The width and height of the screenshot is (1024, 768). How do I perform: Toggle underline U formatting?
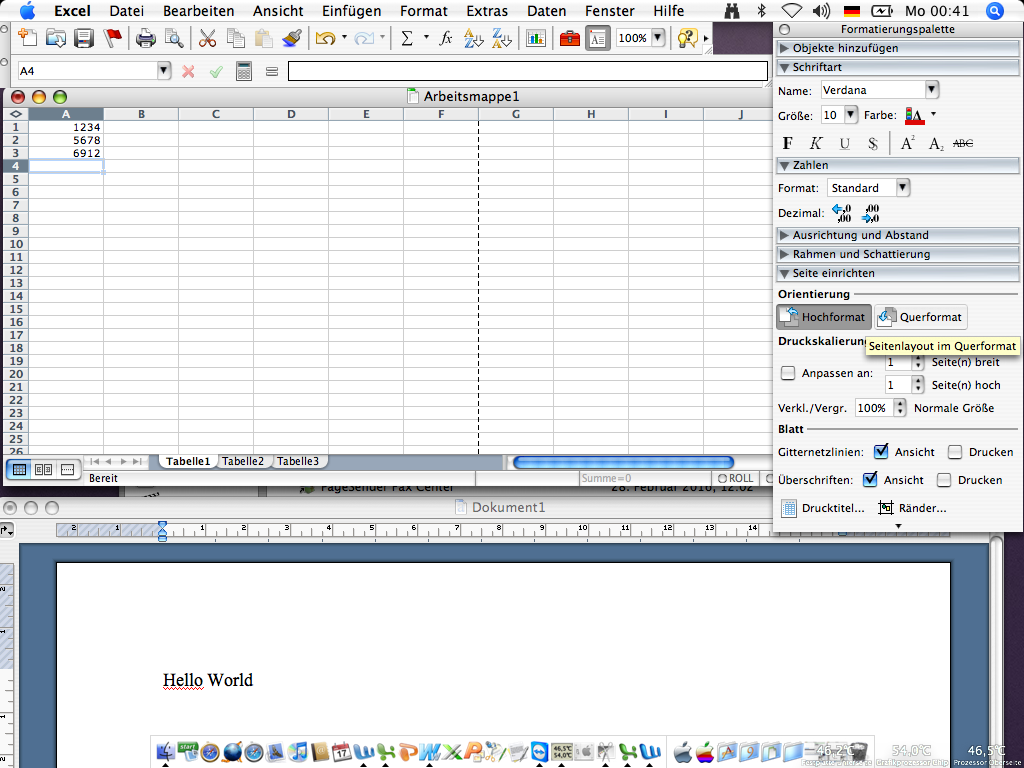click(x=844, y=143)
